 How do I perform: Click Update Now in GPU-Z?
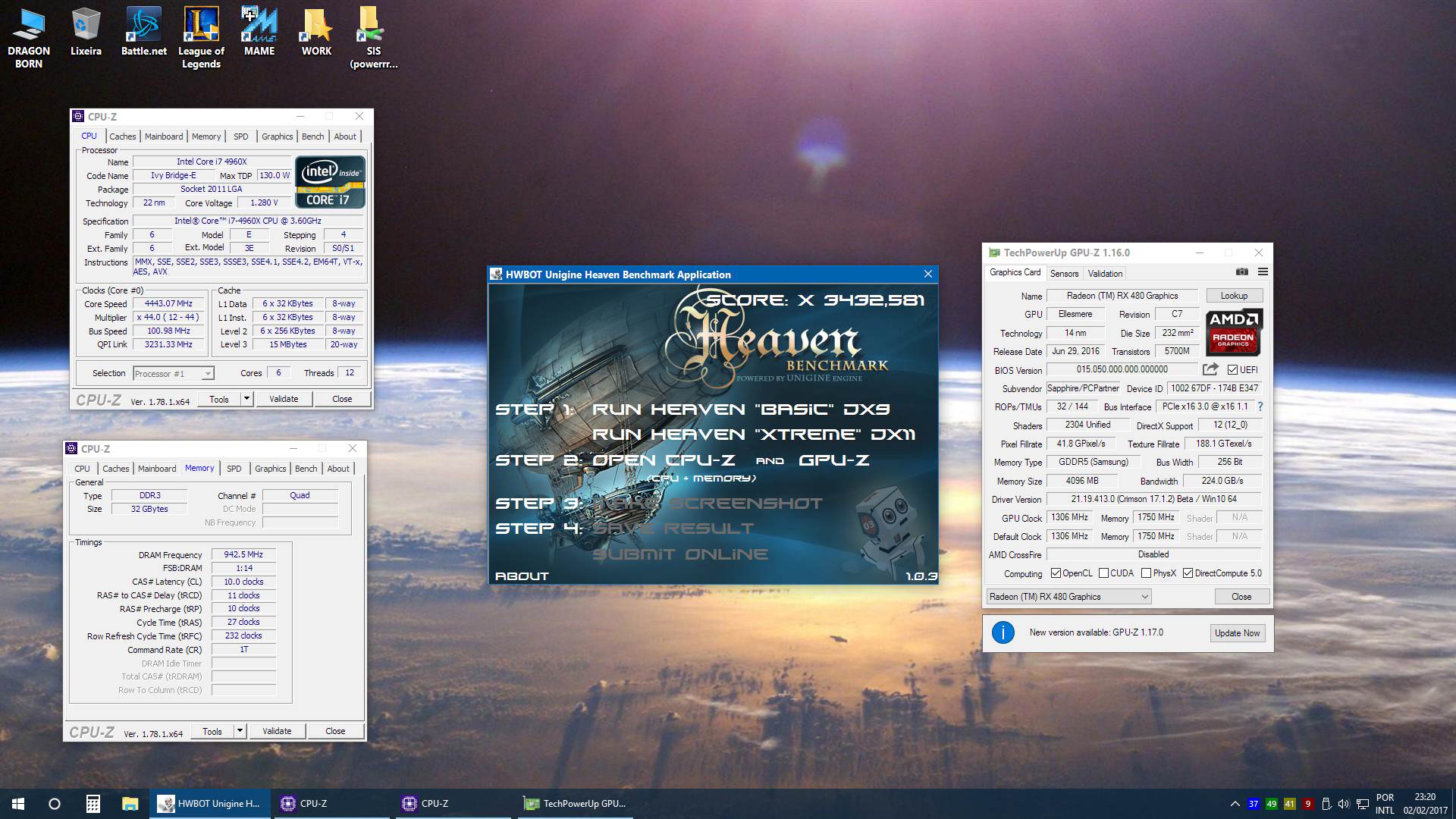(1238, 633)
